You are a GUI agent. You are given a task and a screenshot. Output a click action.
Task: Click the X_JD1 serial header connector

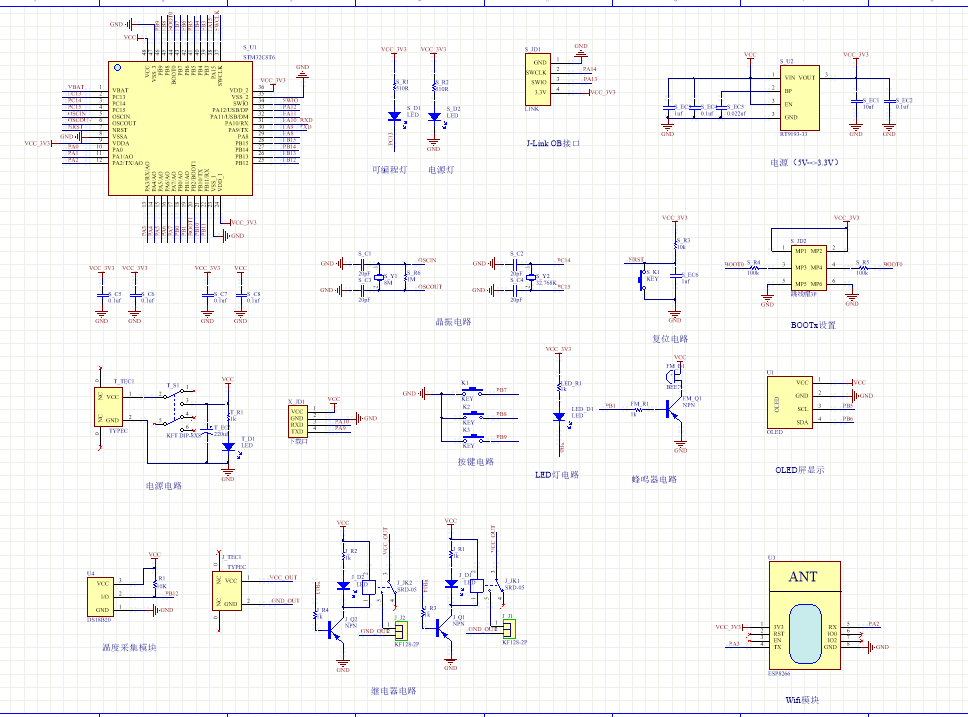[x=298, y=420]
